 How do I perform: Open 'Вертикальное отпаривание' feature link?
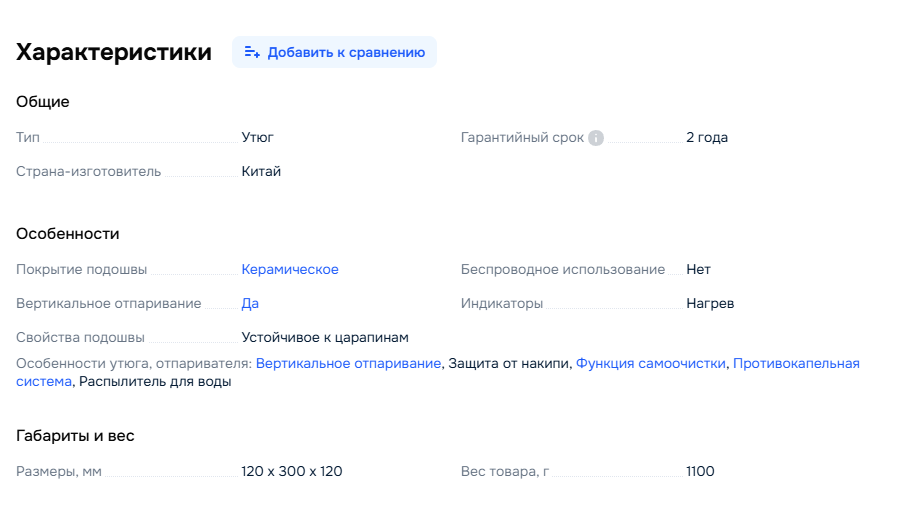(348, 363)
